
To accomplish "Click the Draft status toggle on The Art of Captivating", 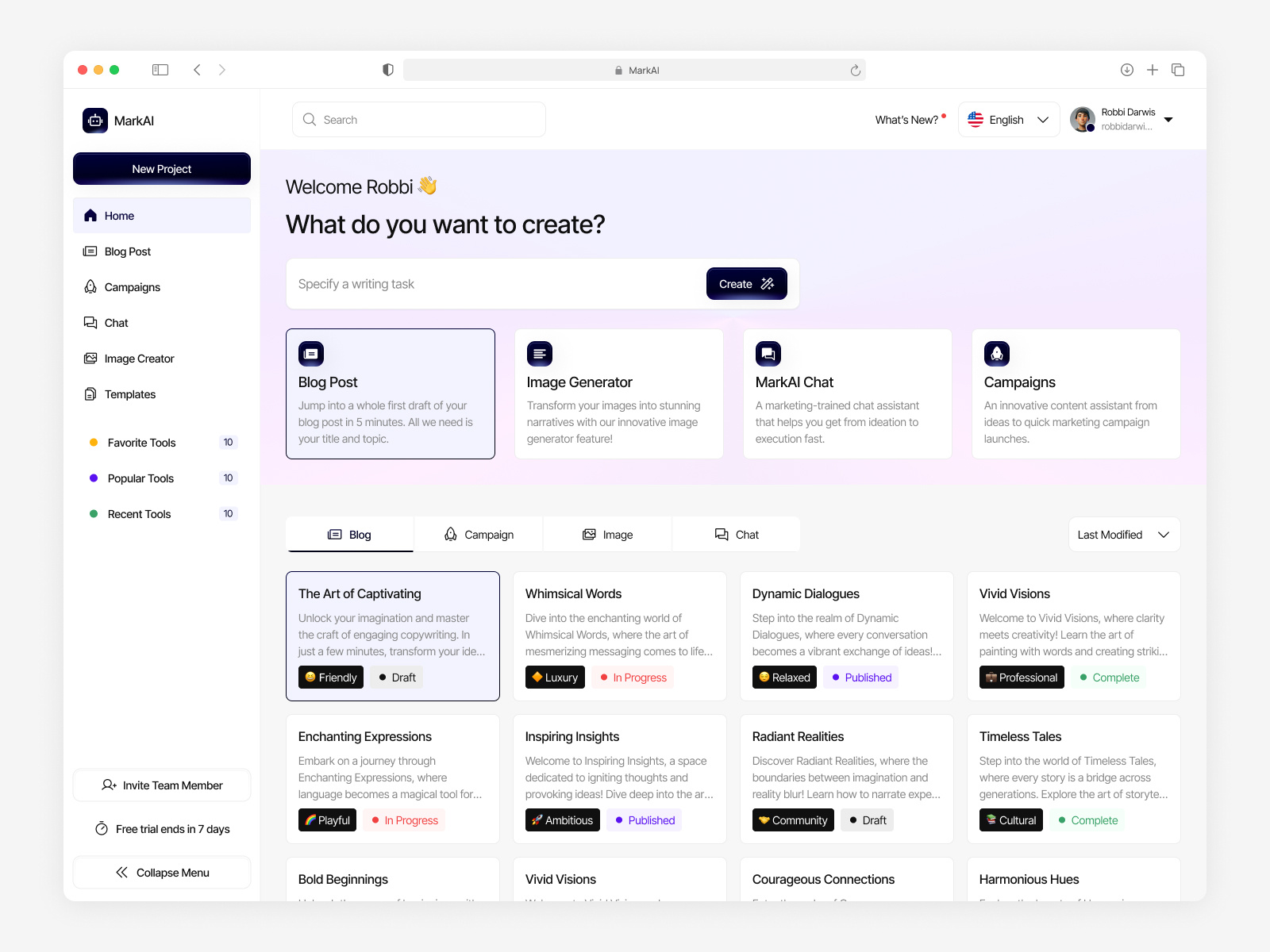I will coord(396,677).
